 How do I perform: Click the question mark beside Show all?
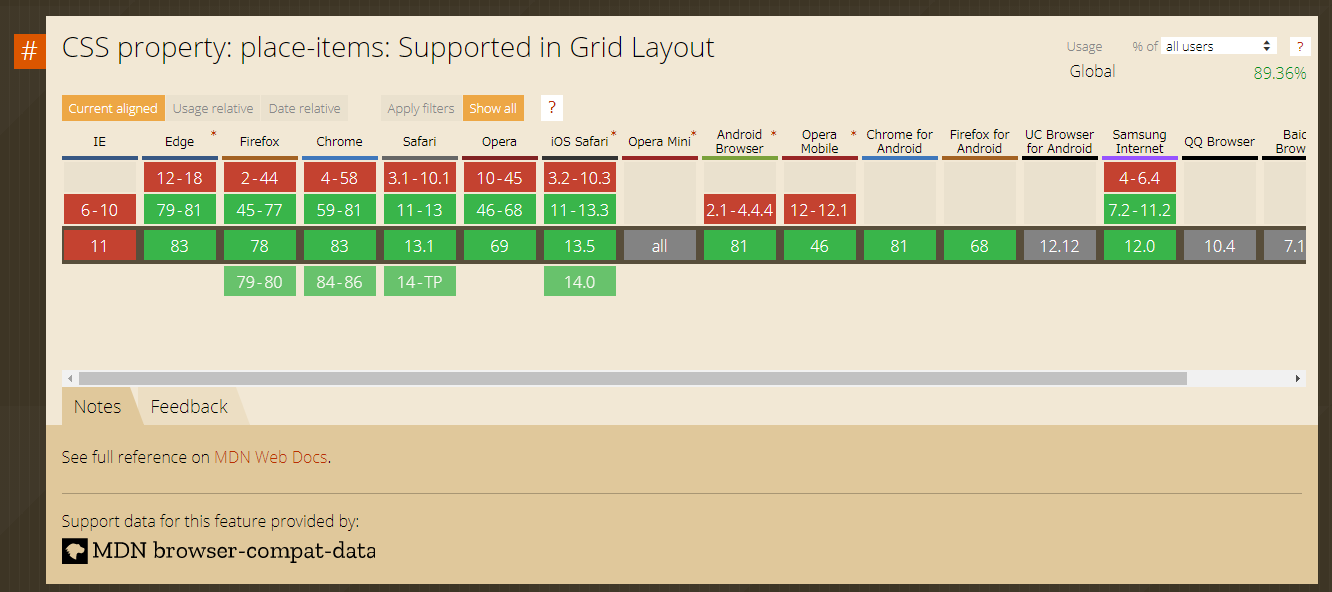[552, 108]
